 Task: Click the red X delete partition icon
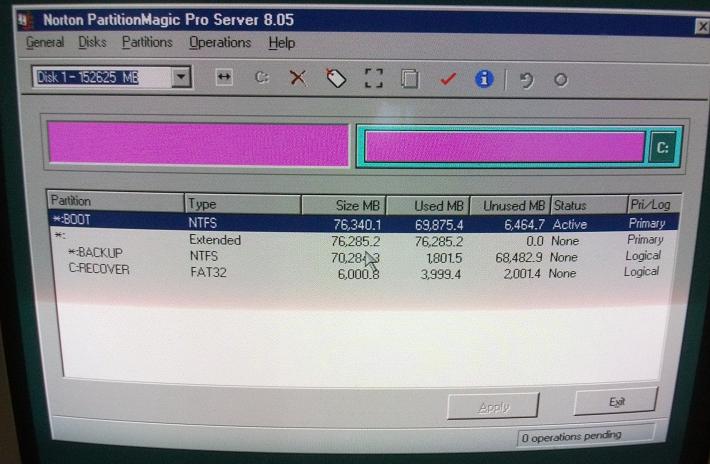[298, 78]
